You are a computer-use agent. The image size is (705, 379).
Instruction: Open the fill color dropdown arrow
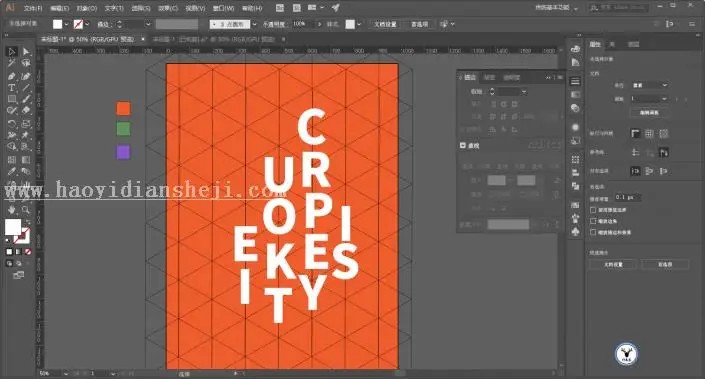pos(66,24)
